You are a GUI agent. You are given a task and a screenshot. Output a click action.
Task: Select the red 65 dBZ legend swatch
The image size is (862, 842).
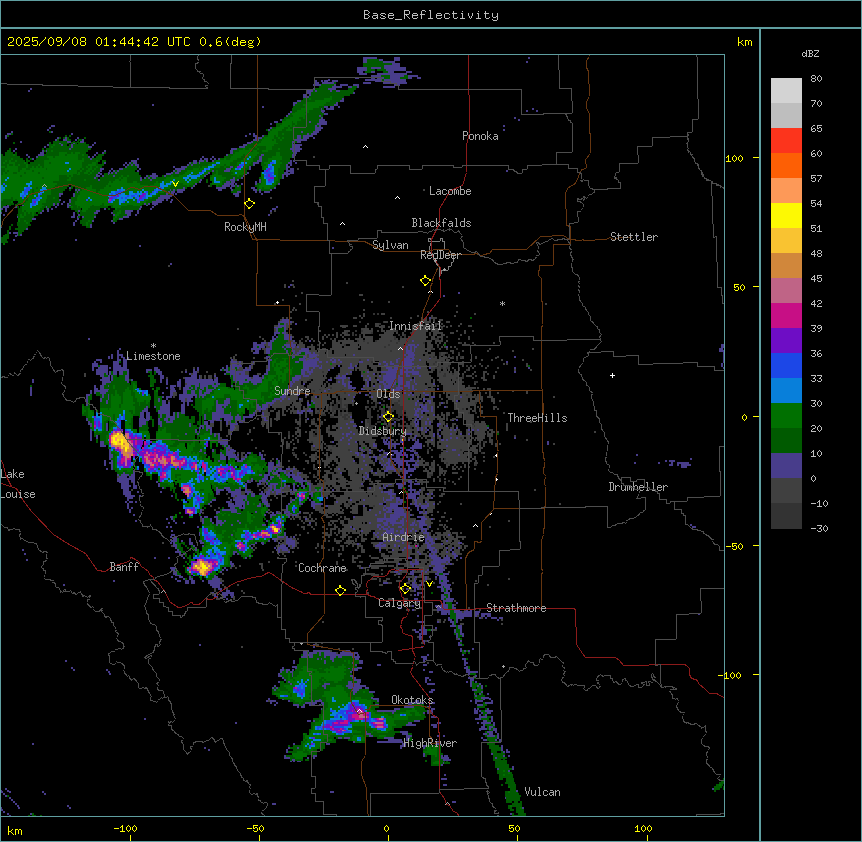786,141
